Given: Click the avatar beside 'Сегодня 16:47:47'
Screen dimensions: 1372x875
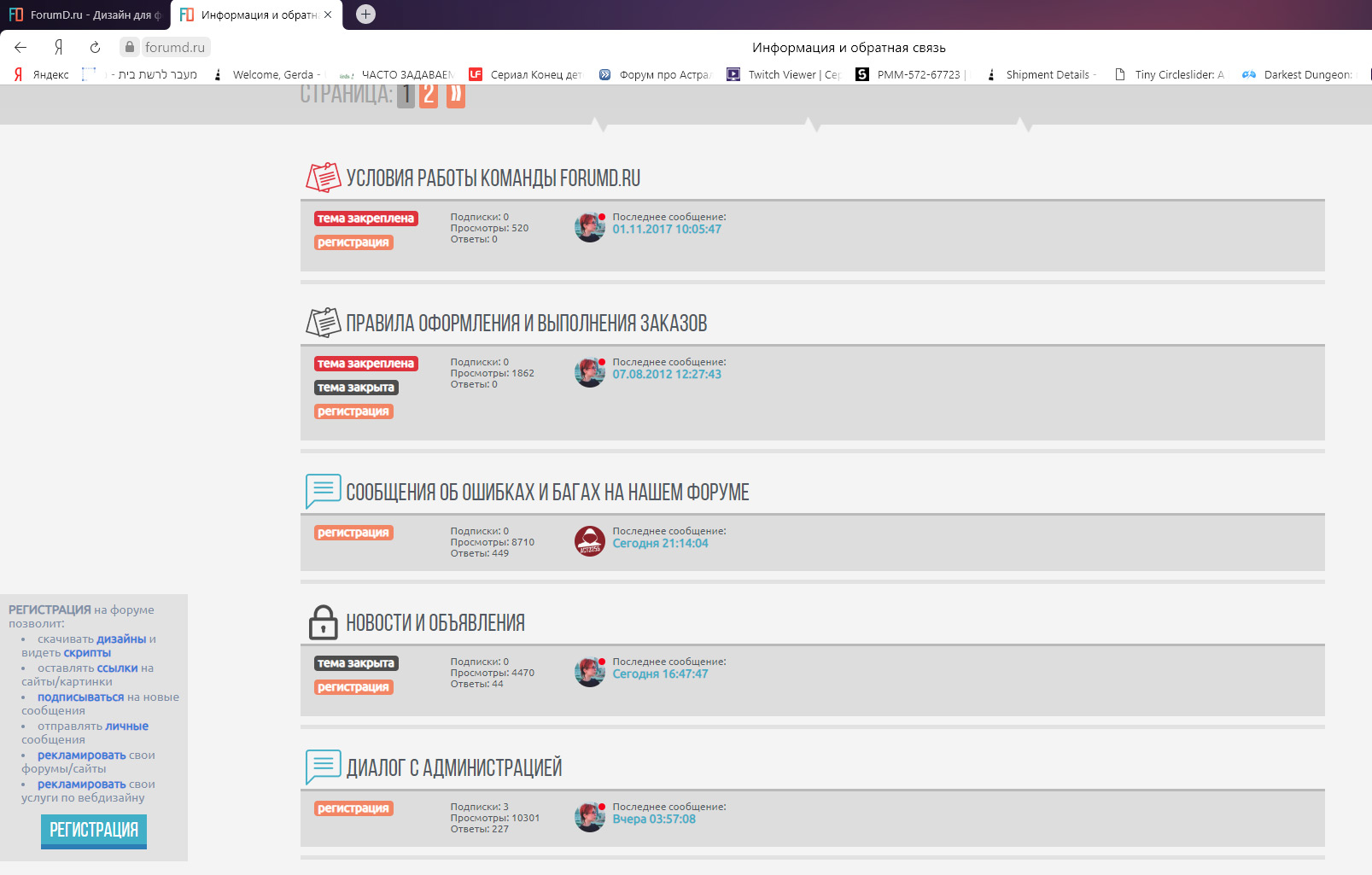Looking at the screenshot, I should click(590, 672).
